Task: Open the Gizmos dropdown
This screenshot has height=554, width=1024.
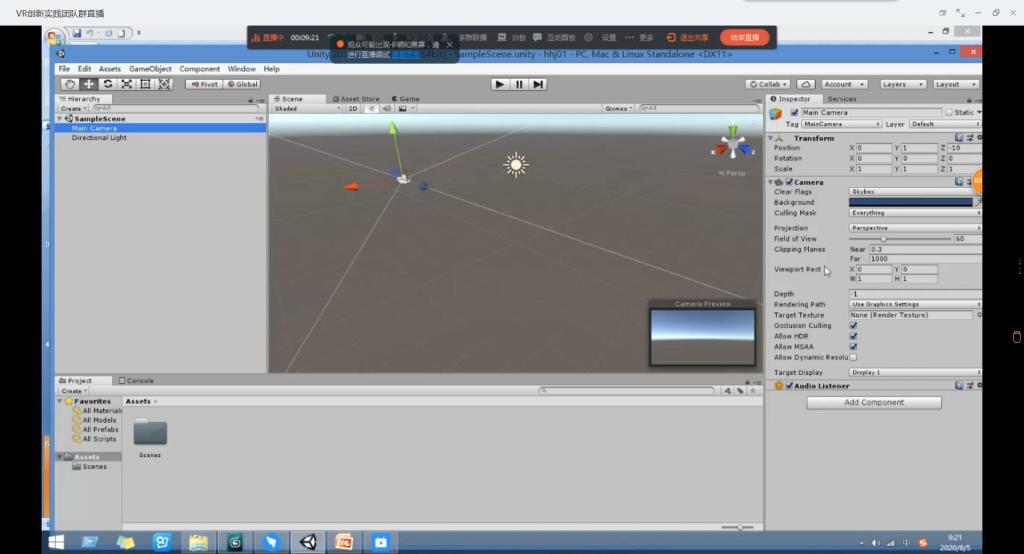Action: click(x=618, y=108)
